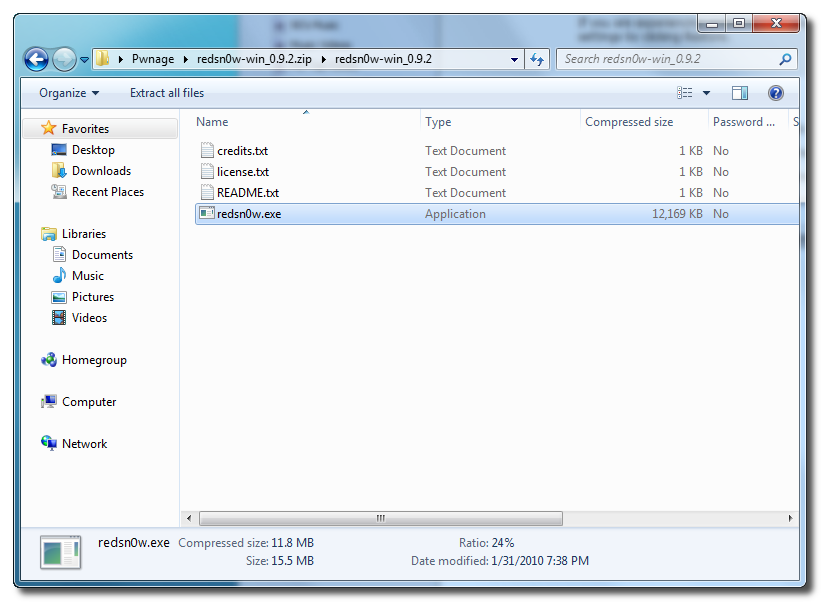The height and width of the screenshot is (602, 821).
Task: Click the Music note icon
Action: [x=59, y=275]
